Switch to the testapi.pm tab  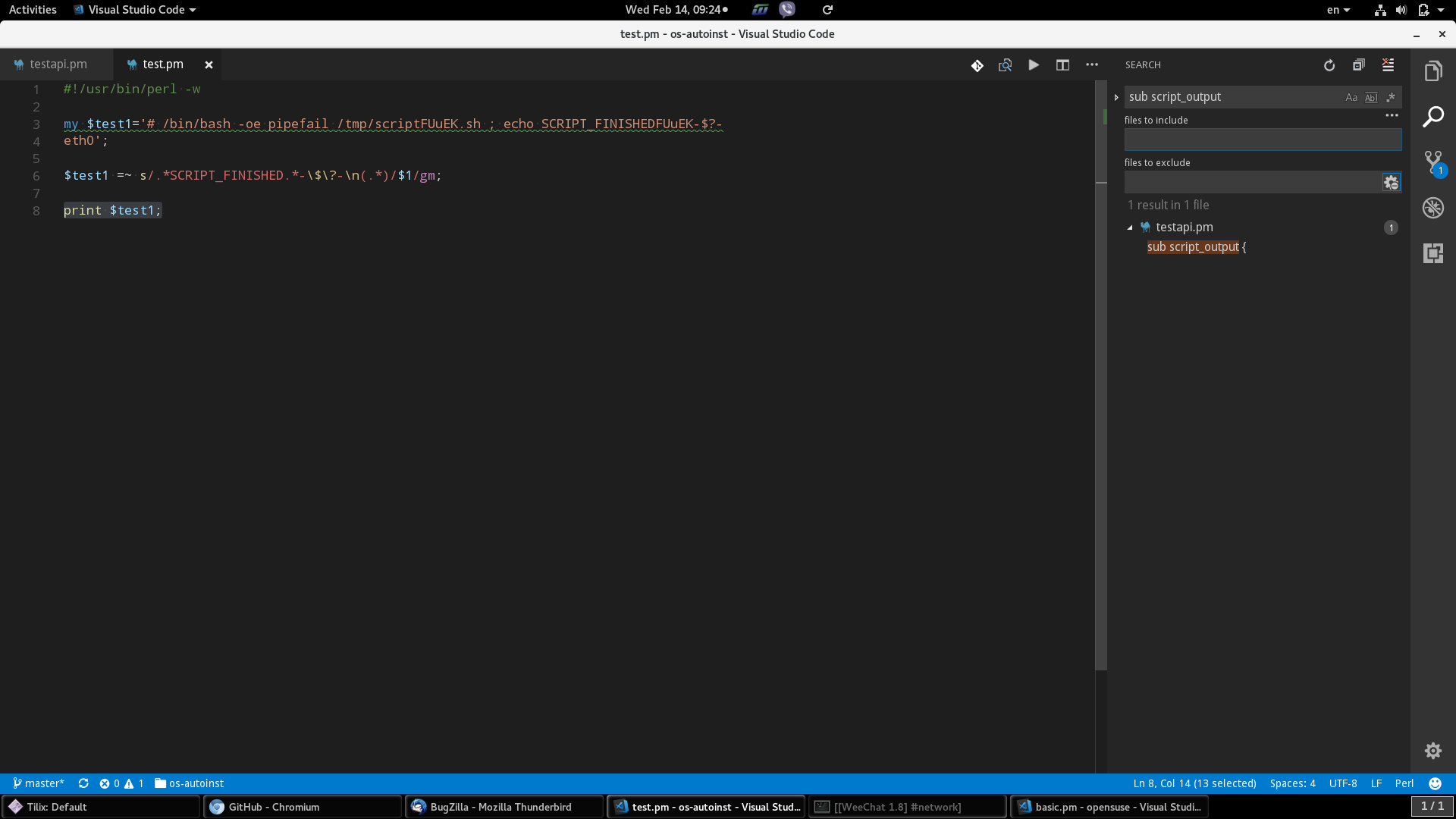[57, 64]
